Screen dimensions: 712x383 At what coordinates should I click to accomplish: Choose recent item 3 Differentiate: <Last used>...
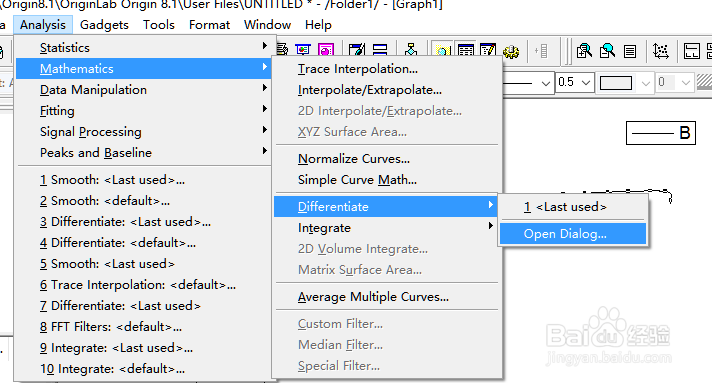[143, 221]
